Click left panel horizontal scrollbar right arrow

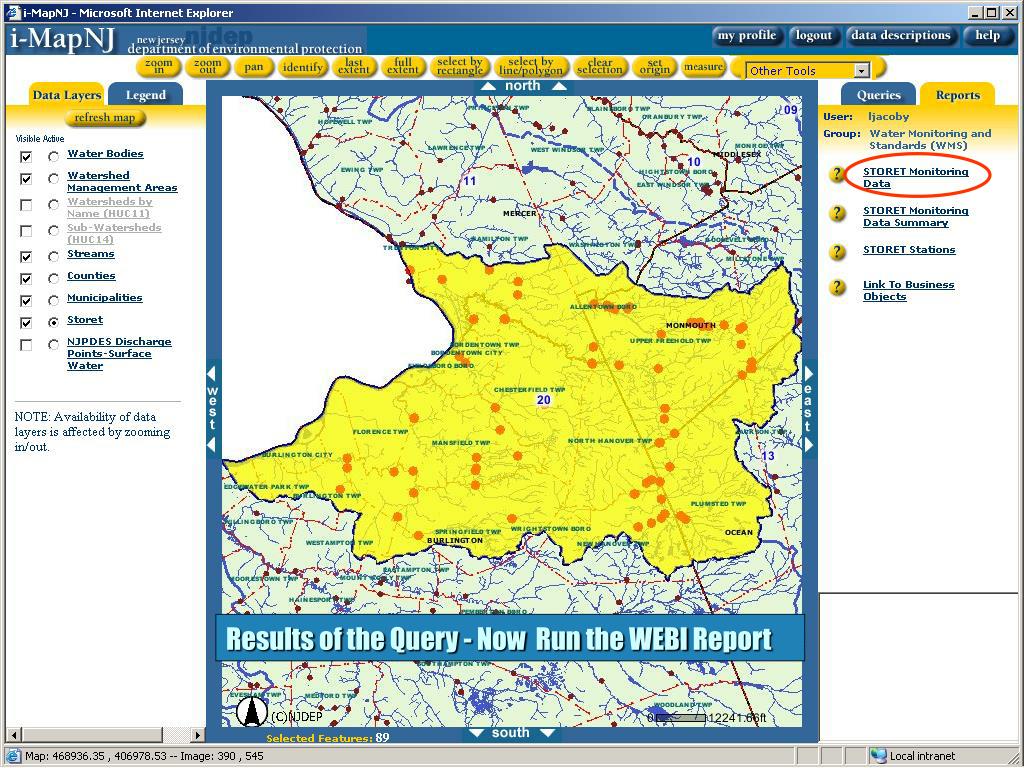pos(197,735)
